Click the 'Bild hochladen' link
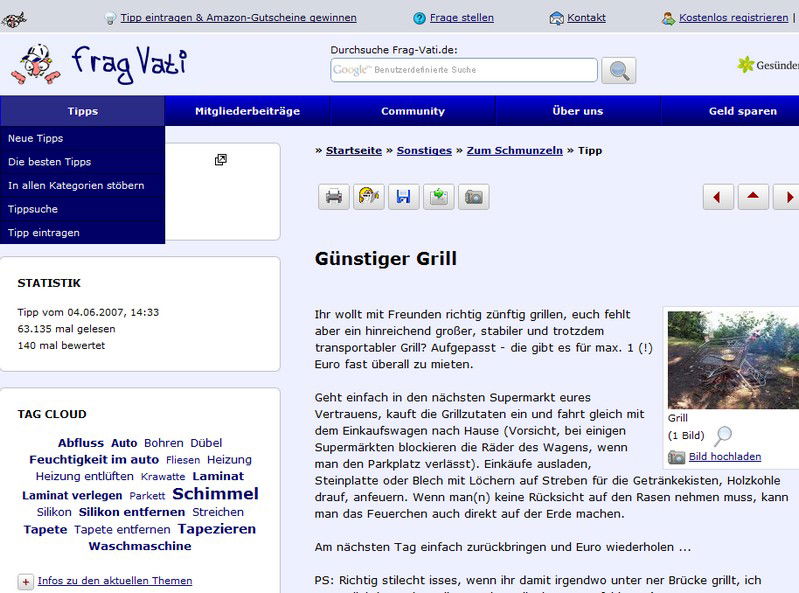The height and width of the screenshot is (593, 799). [x=725, y=457]
